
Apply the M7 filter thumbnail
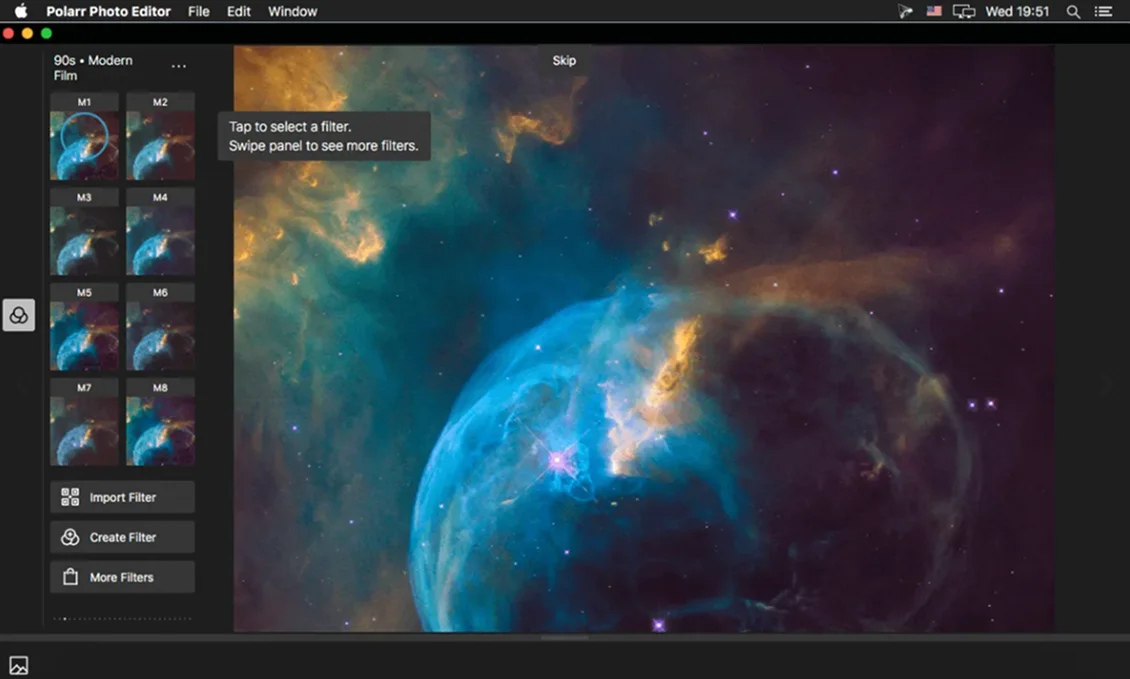84,422
